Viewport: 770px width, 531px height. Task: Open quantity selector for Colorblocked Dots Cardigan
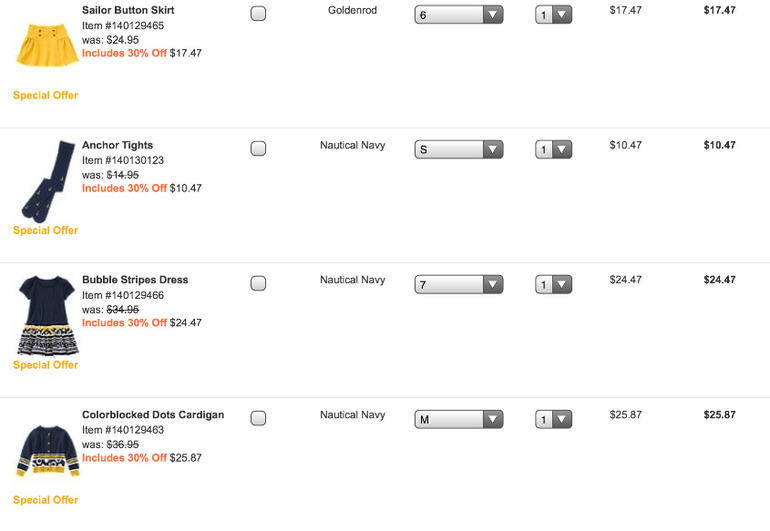tap(553, 420)
